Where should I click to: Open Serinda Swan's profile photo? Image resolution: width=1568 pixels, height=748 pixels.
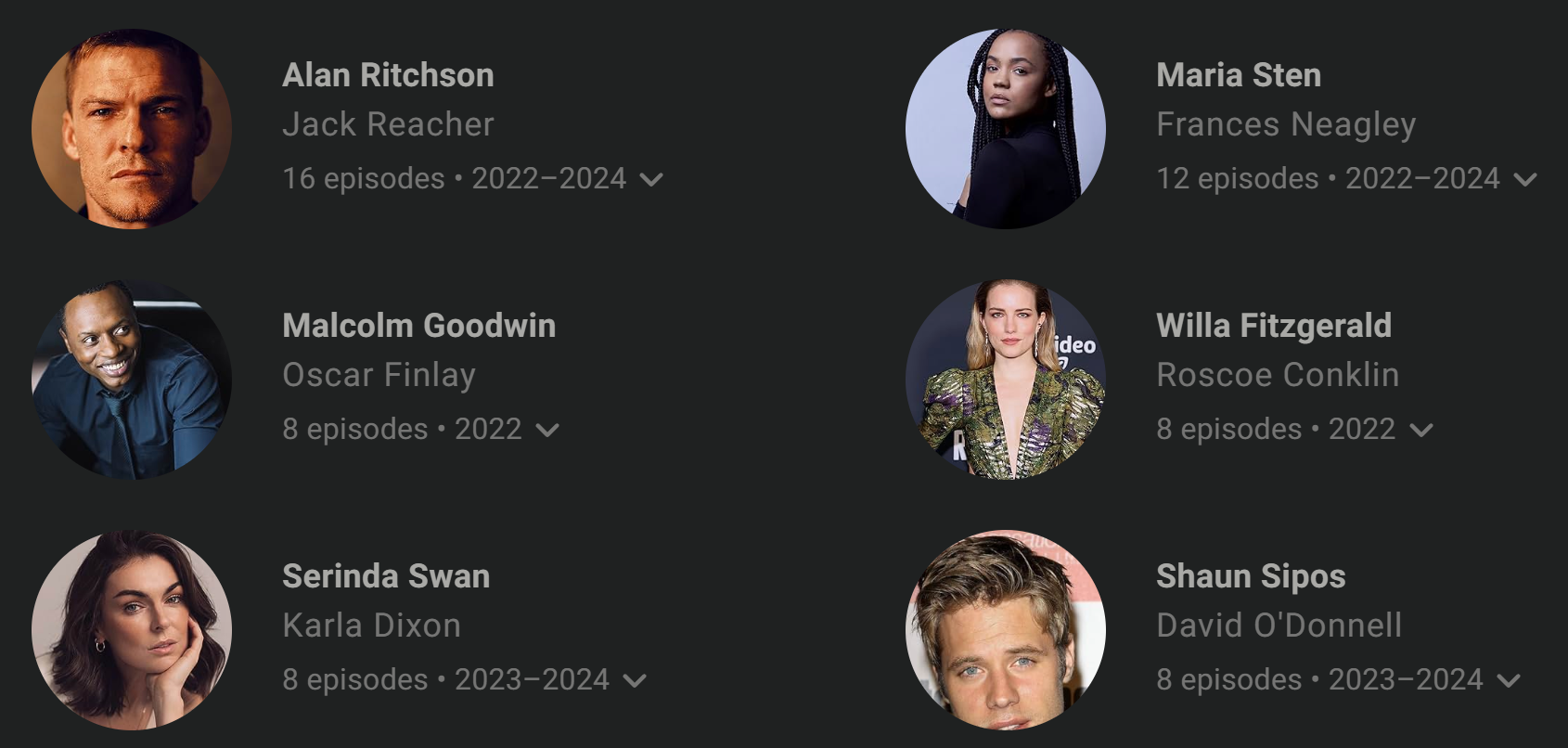132,630
